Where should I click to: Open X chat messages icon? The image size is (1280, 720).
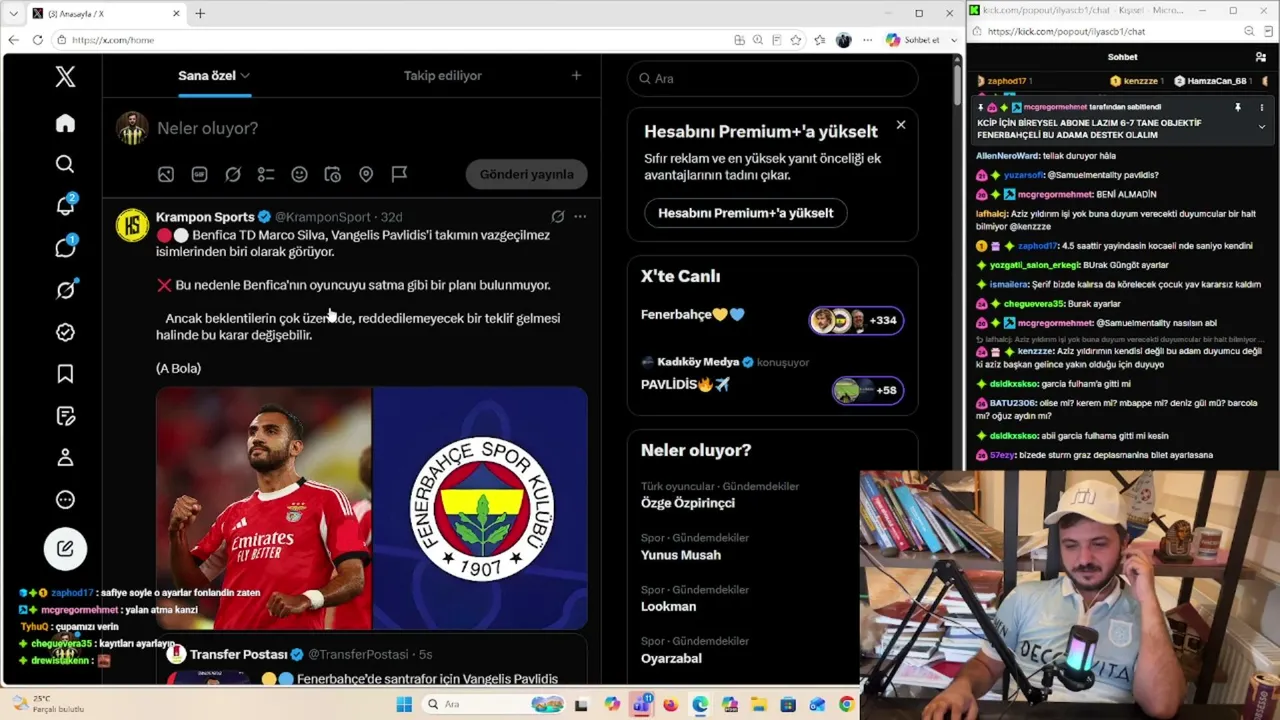(65, 247)
